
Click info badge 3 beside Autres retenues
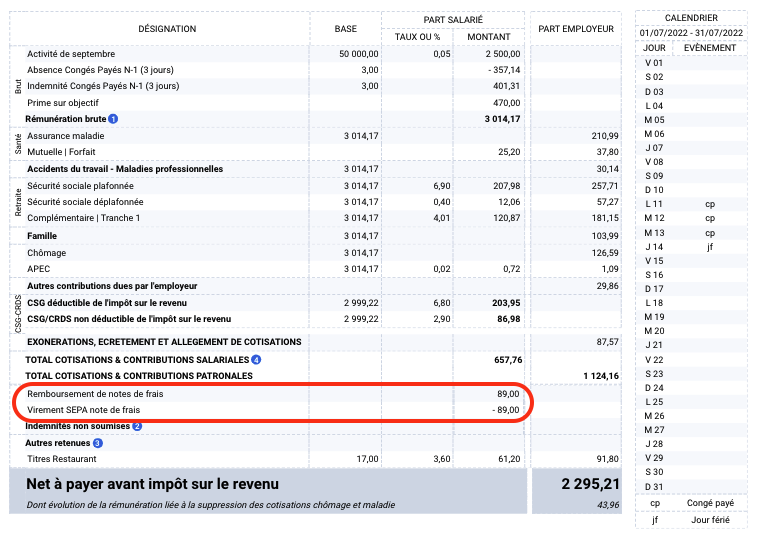coord(98,442)
